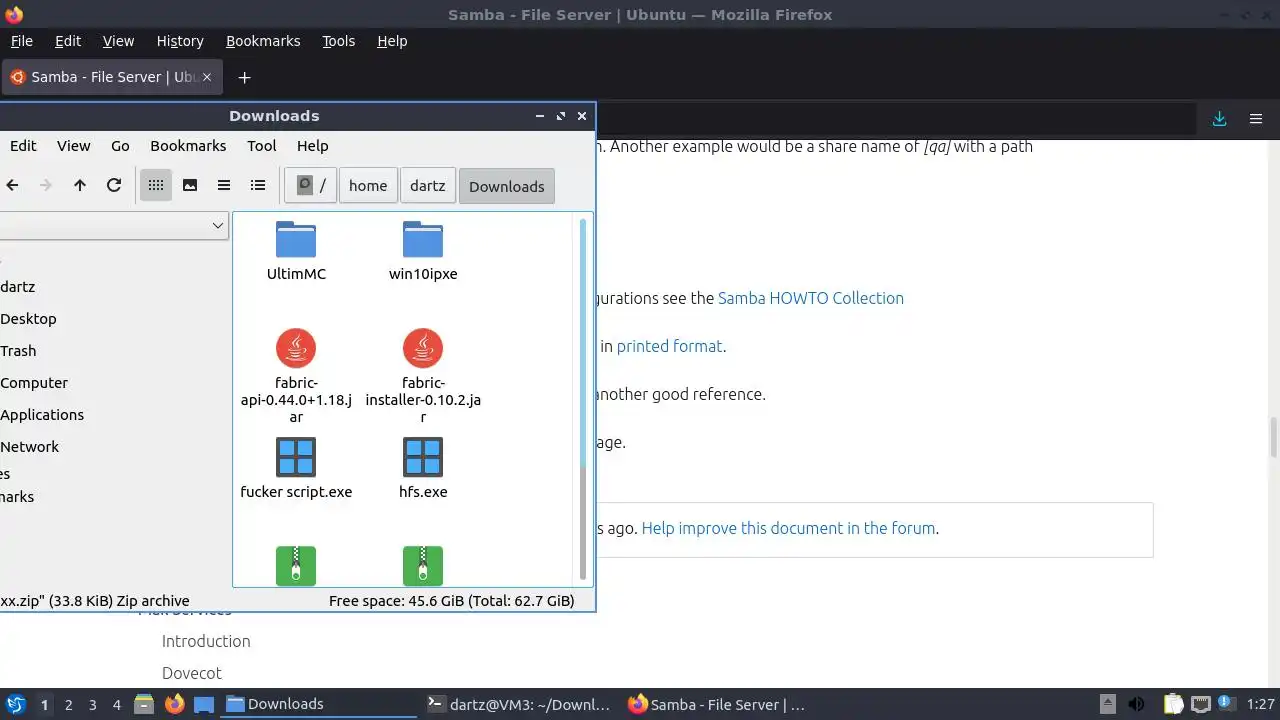Select fabric-api-0.44.0+1.18.jar file
Screen dimensions: 1280x720
coord(296,376)
